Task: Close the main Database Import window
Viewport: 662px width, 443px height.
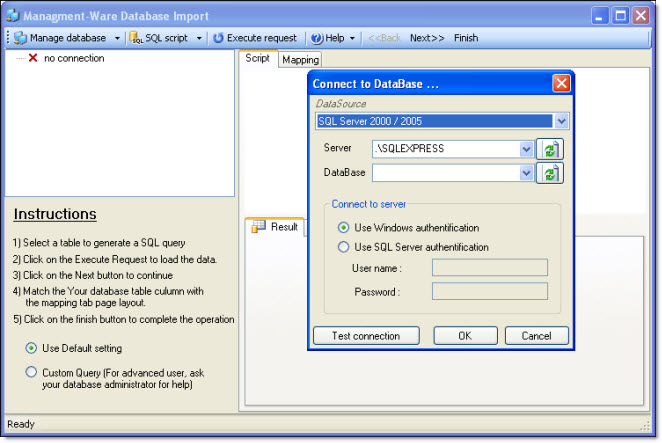Action: 641,16
